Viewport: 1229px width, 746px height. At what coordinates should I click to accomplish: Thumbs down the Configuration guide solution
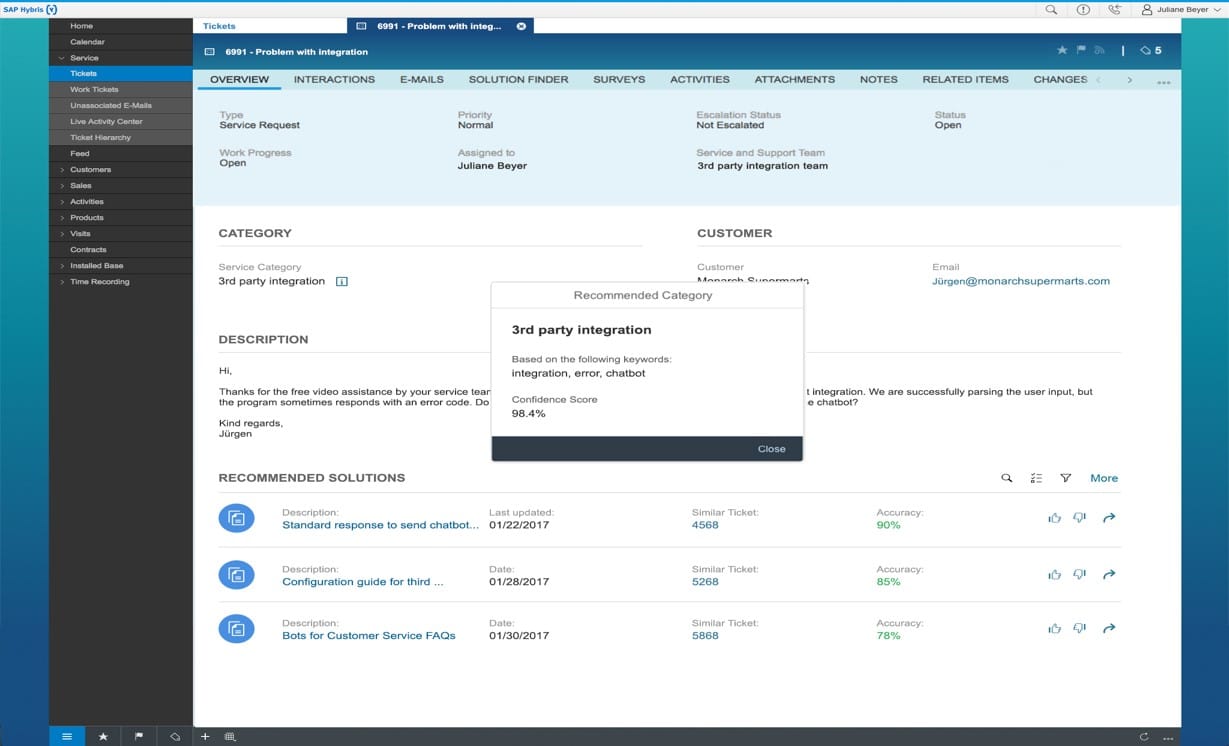1079,574
